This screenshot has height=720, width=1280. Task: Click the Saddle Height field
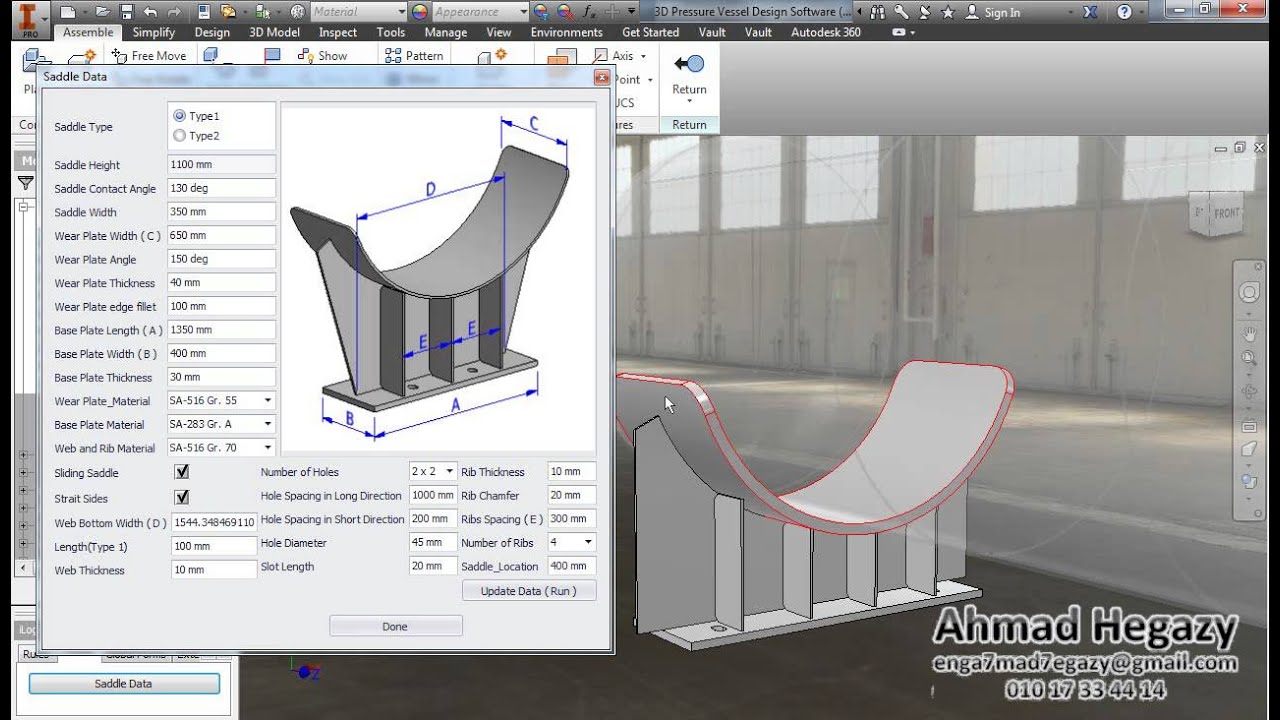click(x=221, y=164)
